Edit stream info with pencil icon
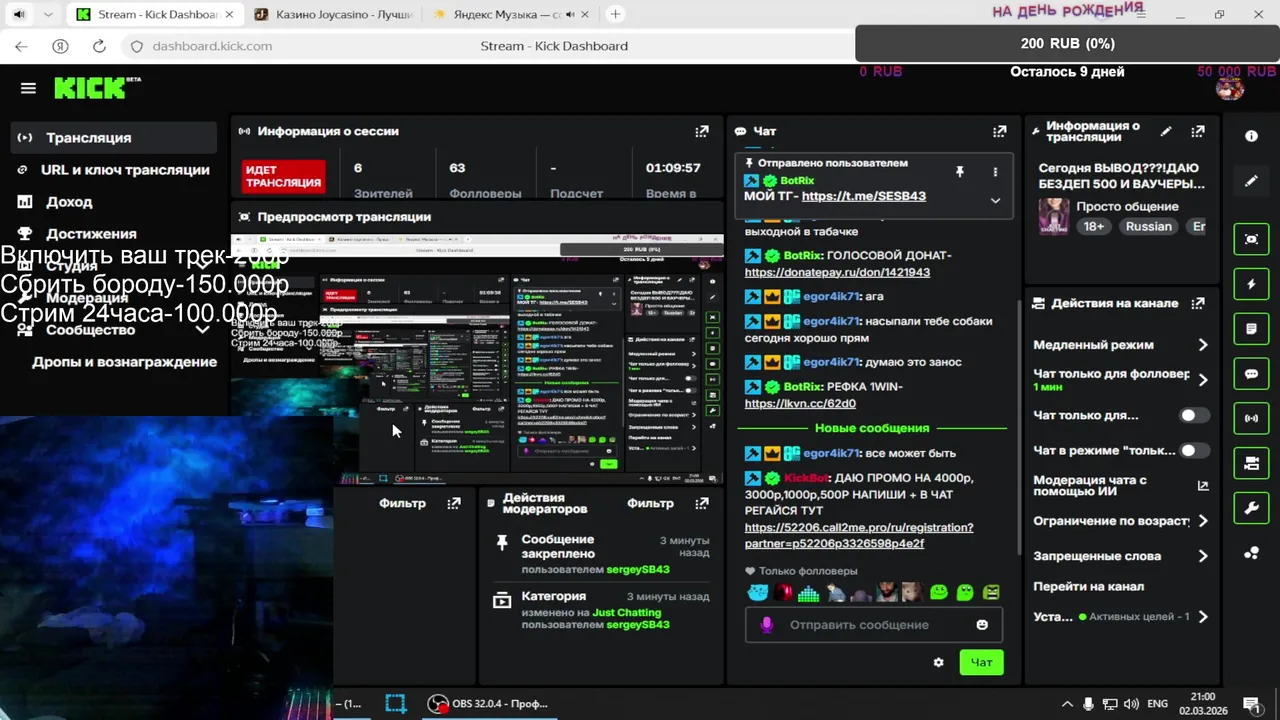Screen dimensions: 1280x720 1166,131
